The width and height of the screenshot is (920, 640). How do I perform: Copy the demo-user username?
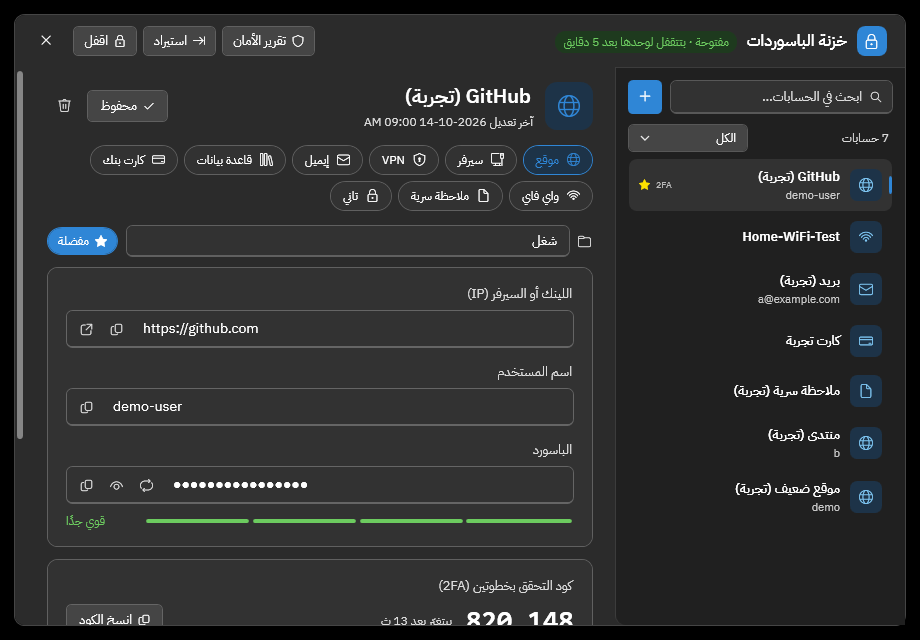86,407
